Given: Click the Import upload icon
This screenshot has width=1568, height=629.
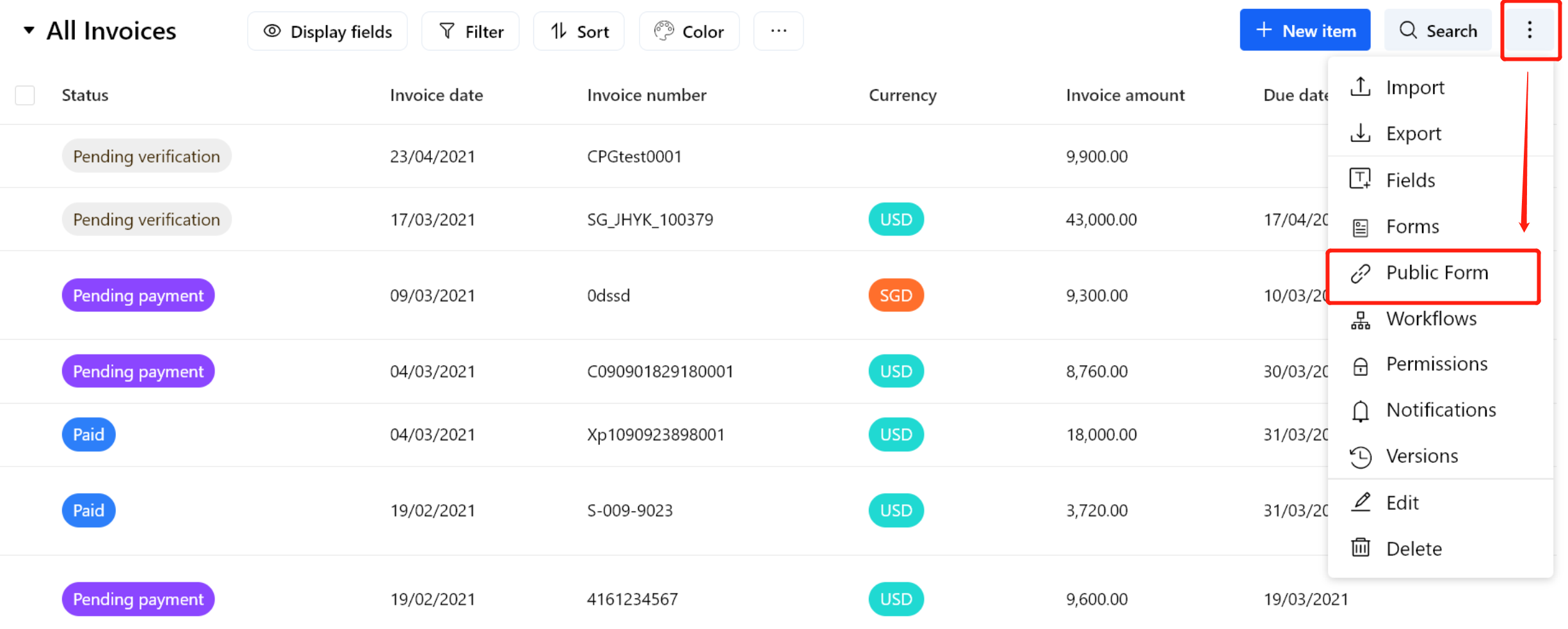Looking at the screenshot, I should [1360, 86].
